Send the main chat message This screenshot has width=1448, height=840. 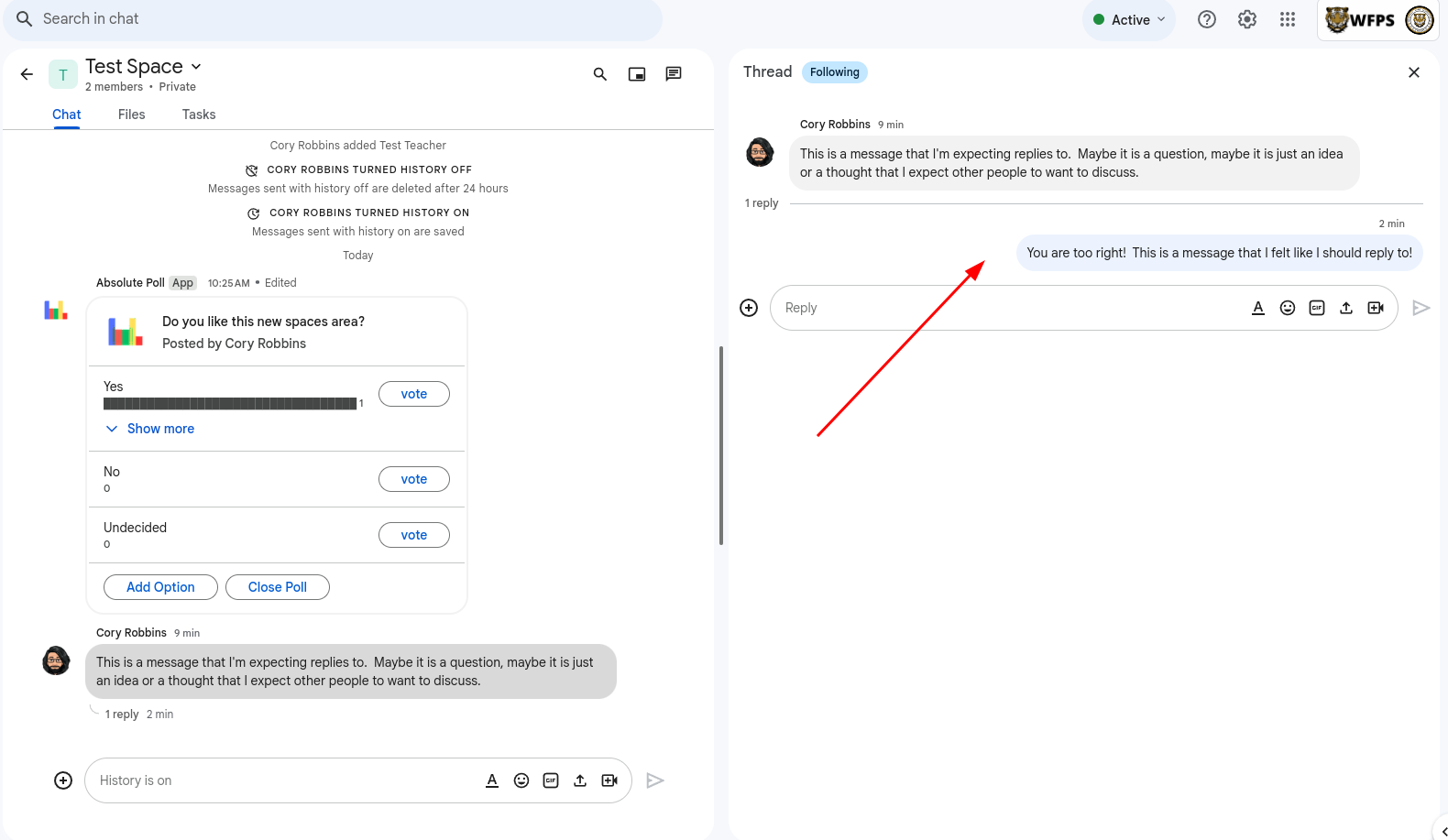click(655, 780)
